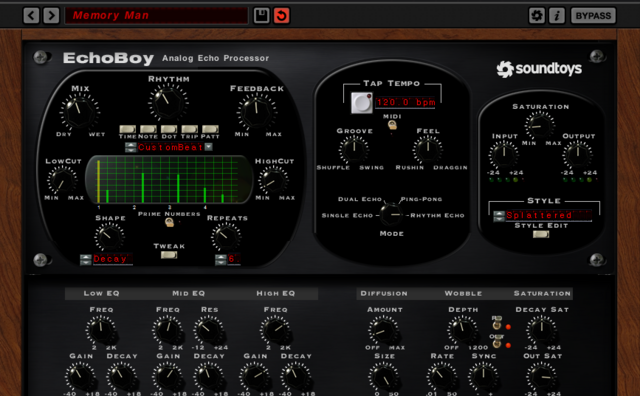Click the Tweak button

coord(169,255)
